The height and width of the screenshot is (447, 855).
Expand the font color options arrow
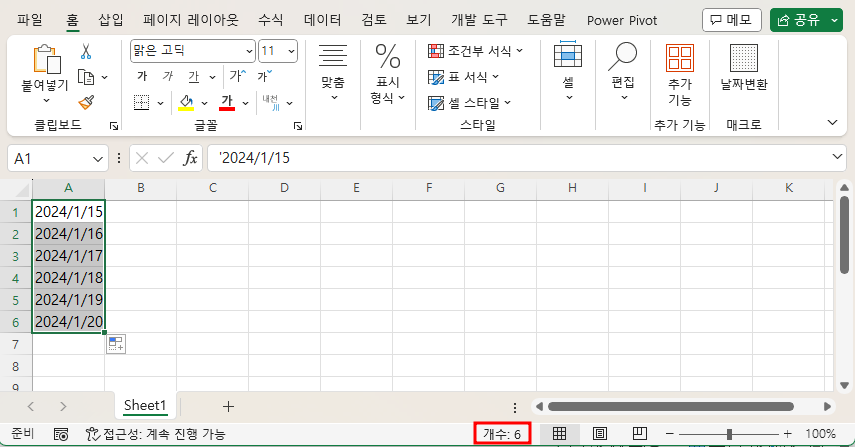[x=245, y=103]
